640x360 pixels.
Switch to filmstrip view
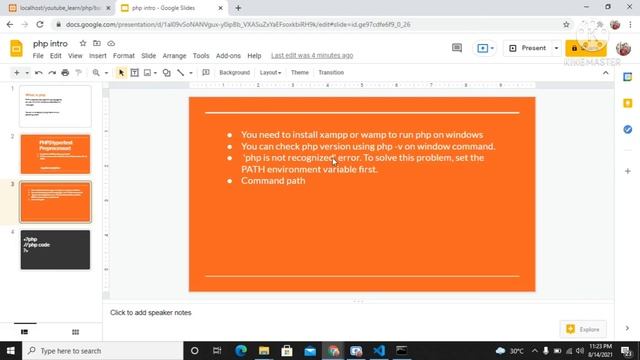point(24,332)
